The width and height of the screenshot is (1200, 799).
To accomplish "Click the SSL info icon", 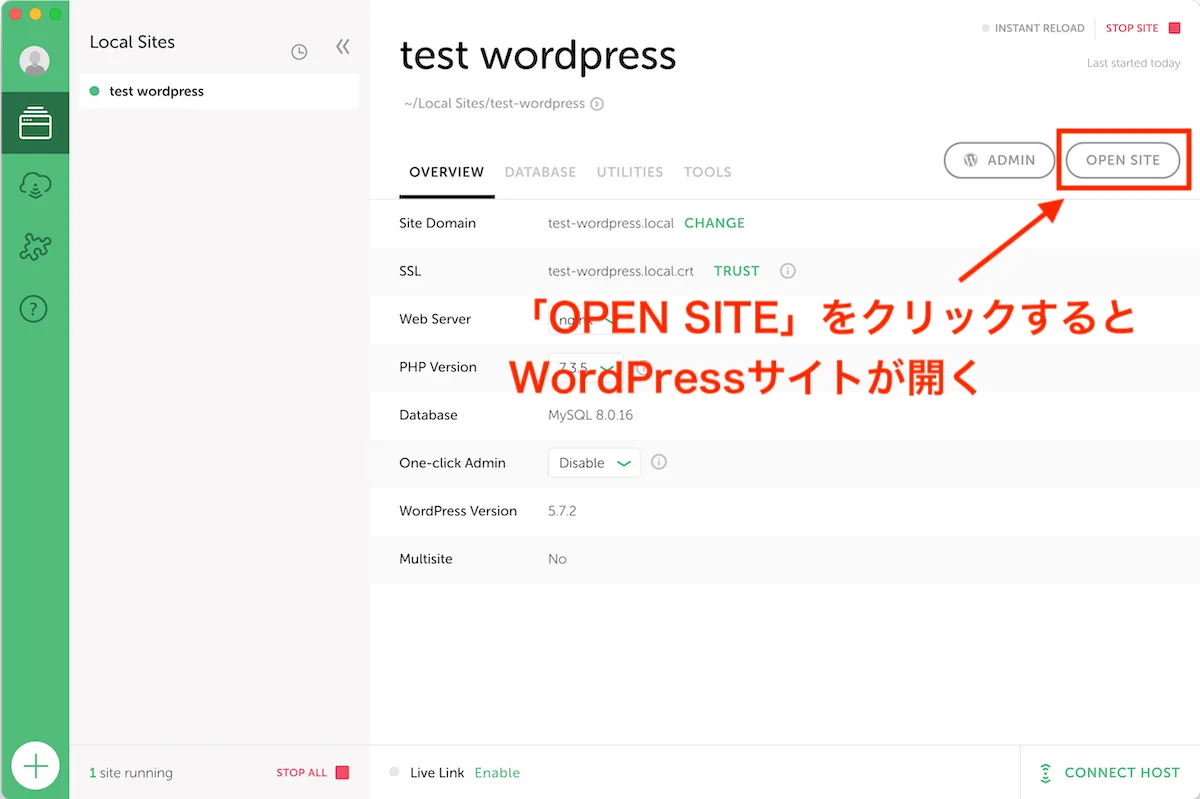I will tap(787, 271).
